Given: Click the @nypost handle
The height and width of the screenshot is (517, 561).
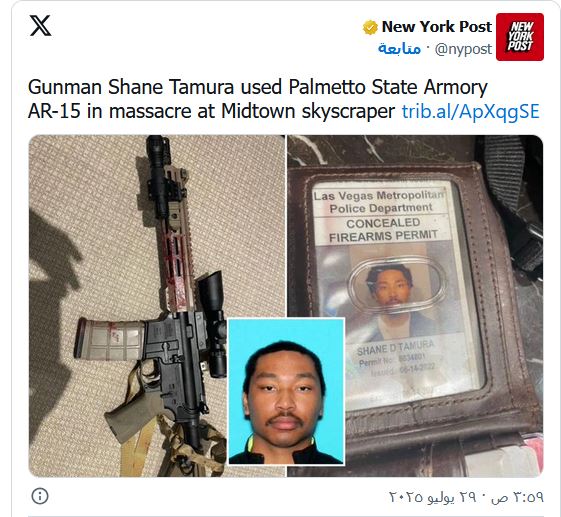Looking at the screenshot, I should click(463, 49).
